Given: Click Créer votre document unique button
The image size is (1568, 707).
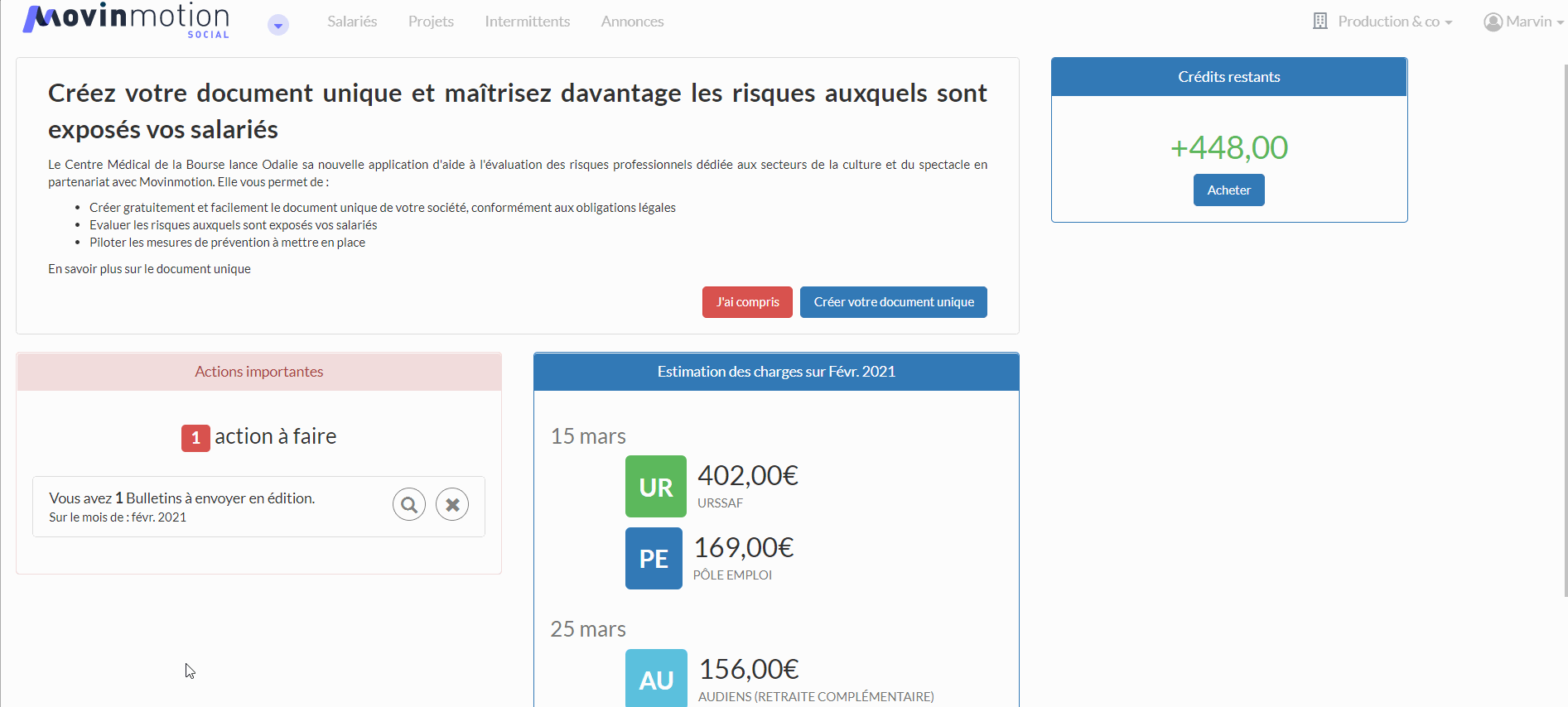Looking at the screenshot, I should [894, 302].
